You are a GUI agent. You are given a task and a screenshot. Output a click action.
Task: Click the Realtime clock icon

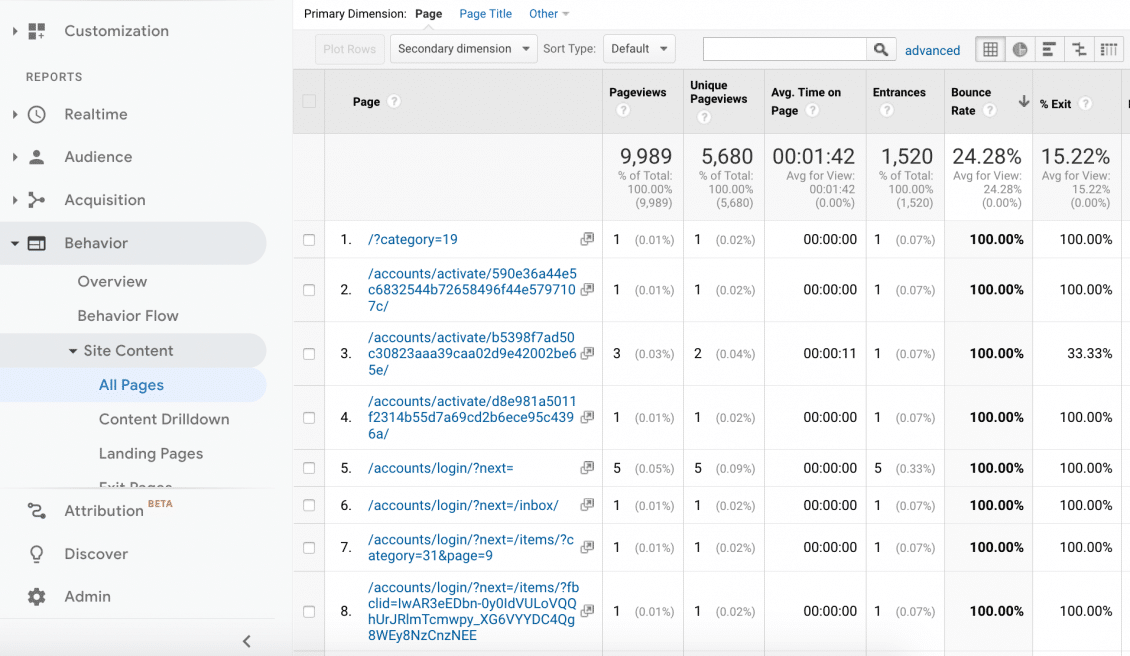(37, 114)
